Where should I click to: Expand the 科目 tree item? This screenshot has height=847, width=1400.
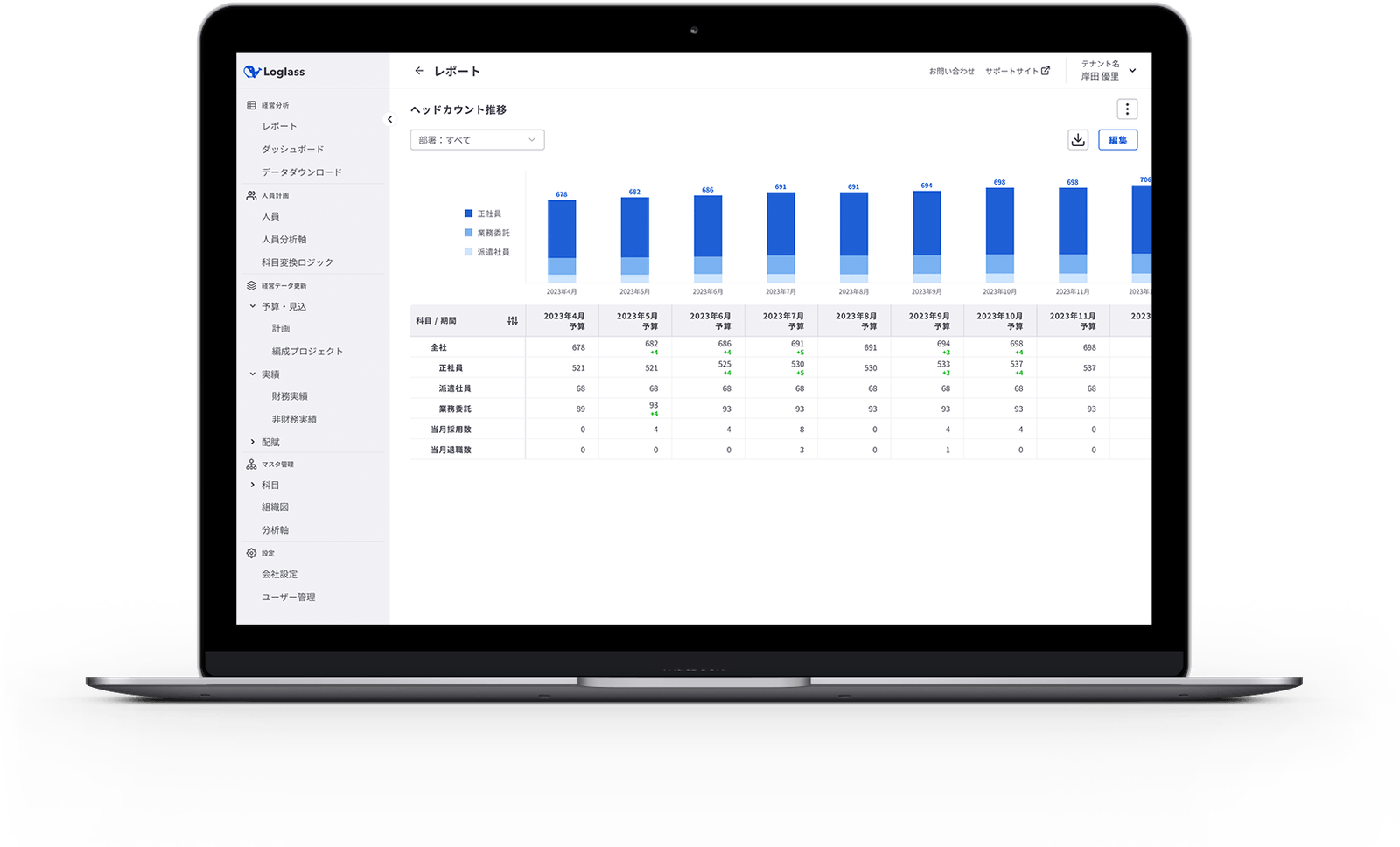253,485
